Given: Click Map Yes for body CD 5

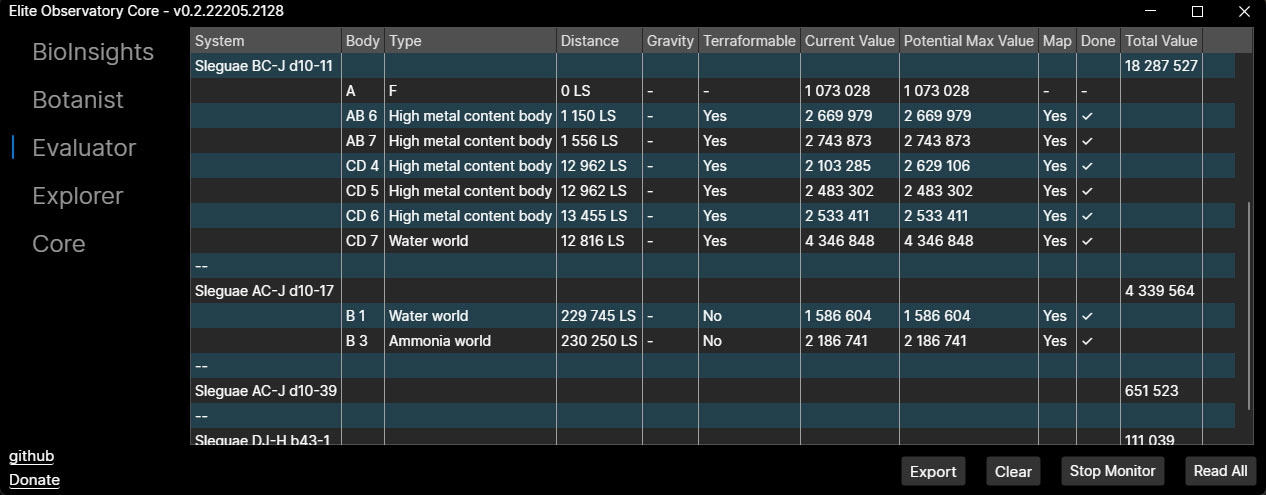Looking at the screenshot, I should pos(1055,191).
